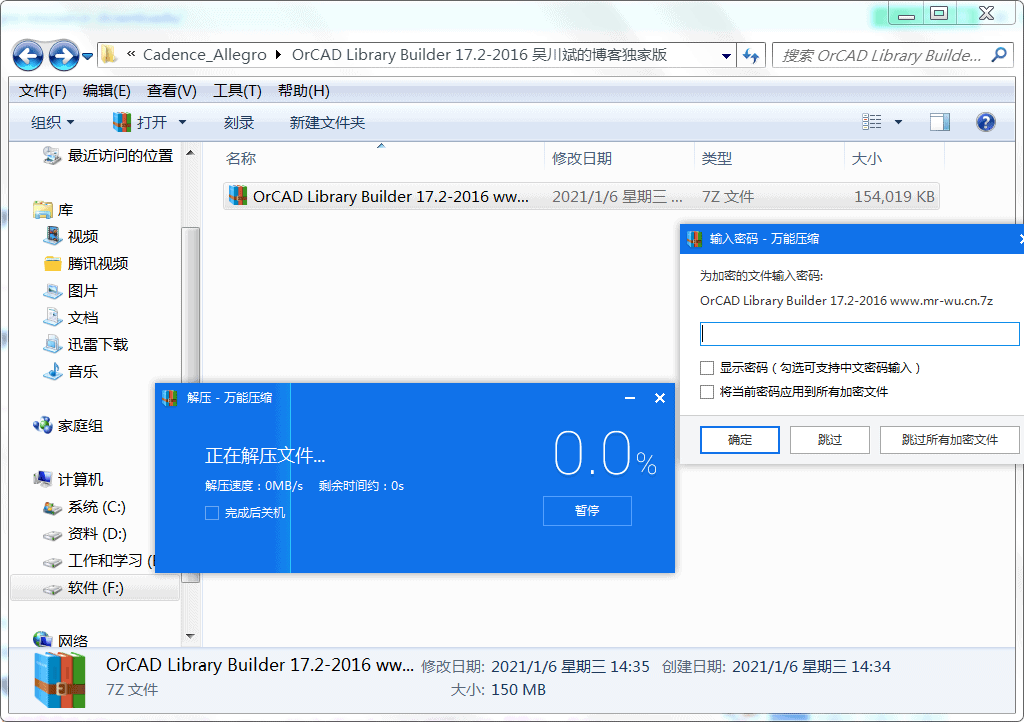This screenshot has width=1024, height=722.
Task: Enable the 显示密码 checkbox
Action: tap(707, 368)
